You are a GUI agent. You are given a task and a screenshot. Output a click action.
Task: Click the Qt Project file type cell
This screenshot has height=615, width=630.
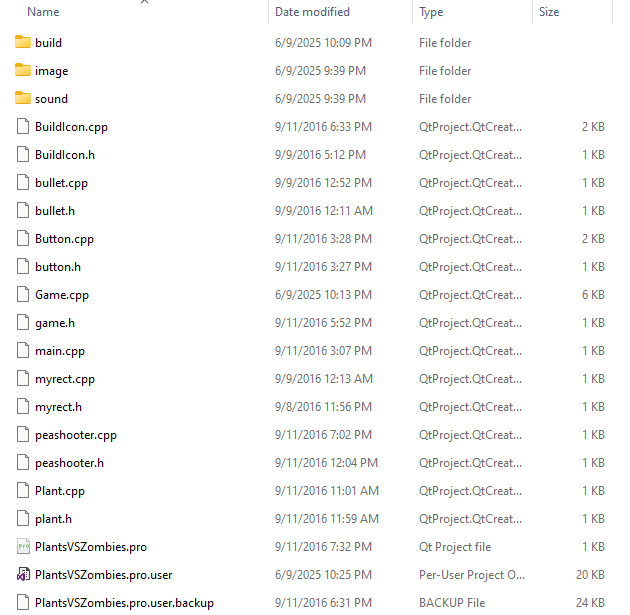pos(455,547)
